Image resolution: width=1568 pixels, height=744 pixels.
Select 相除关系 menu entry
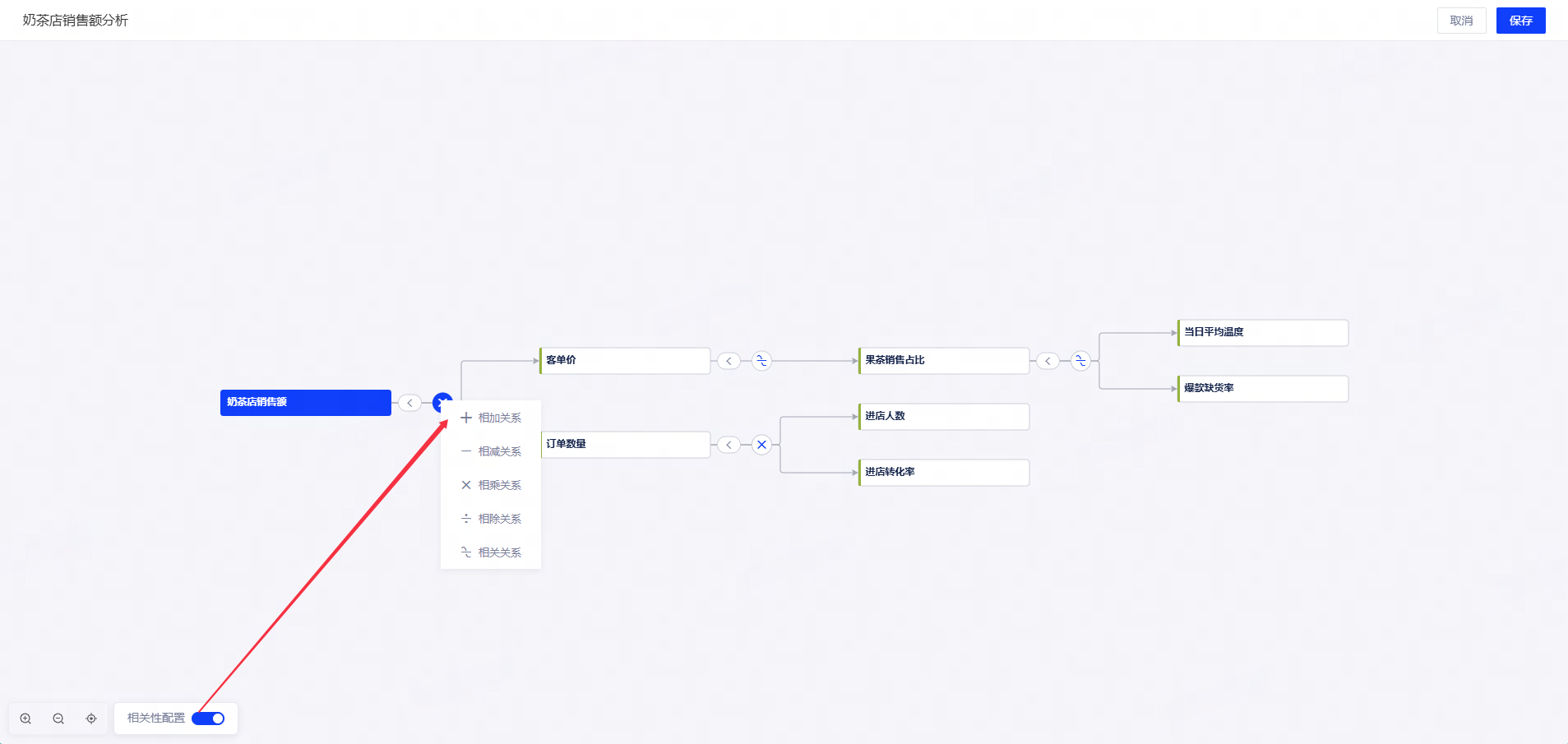click(x=491, y=519)
